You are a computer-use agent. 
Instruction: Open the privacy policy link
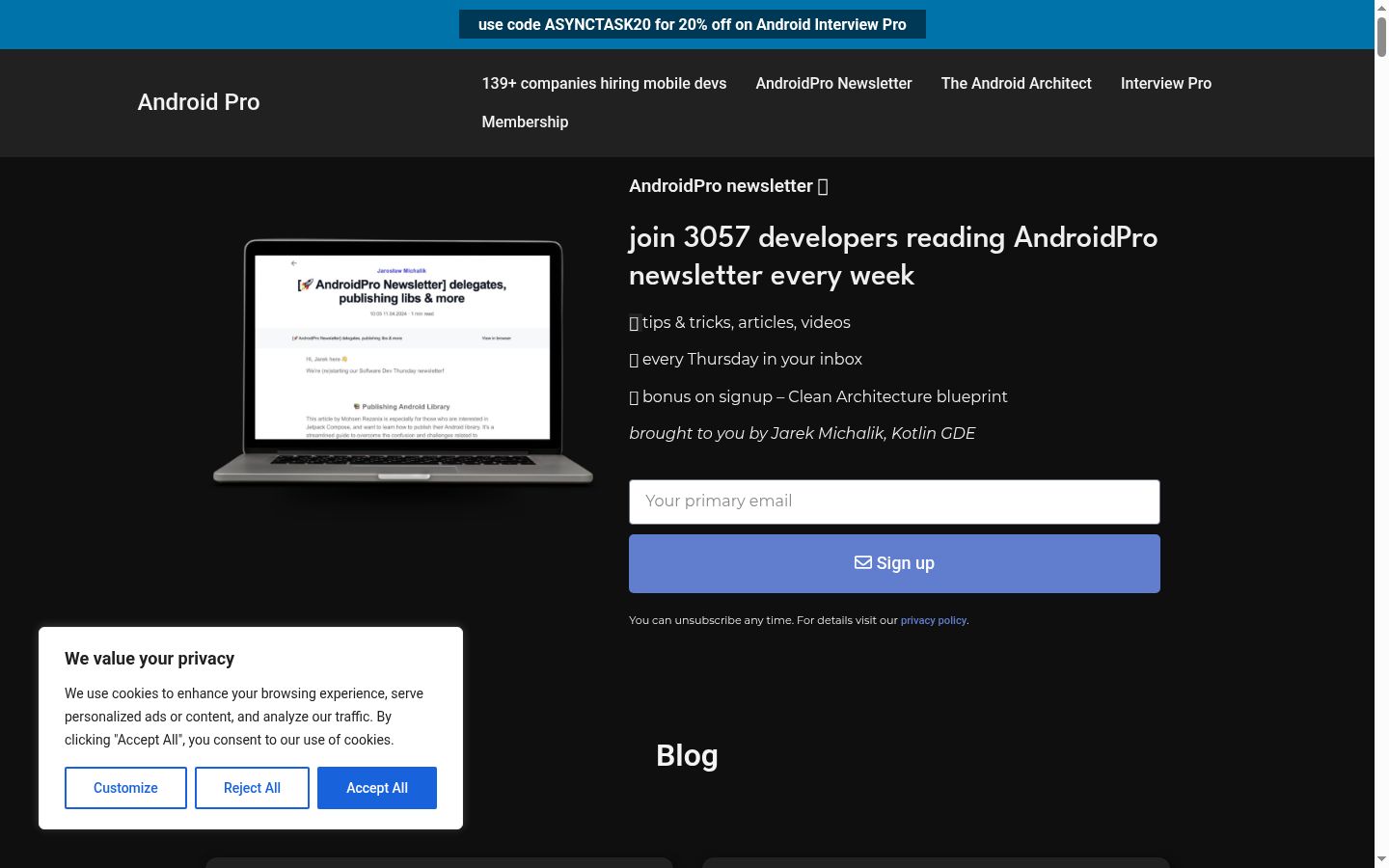[934, 620]
